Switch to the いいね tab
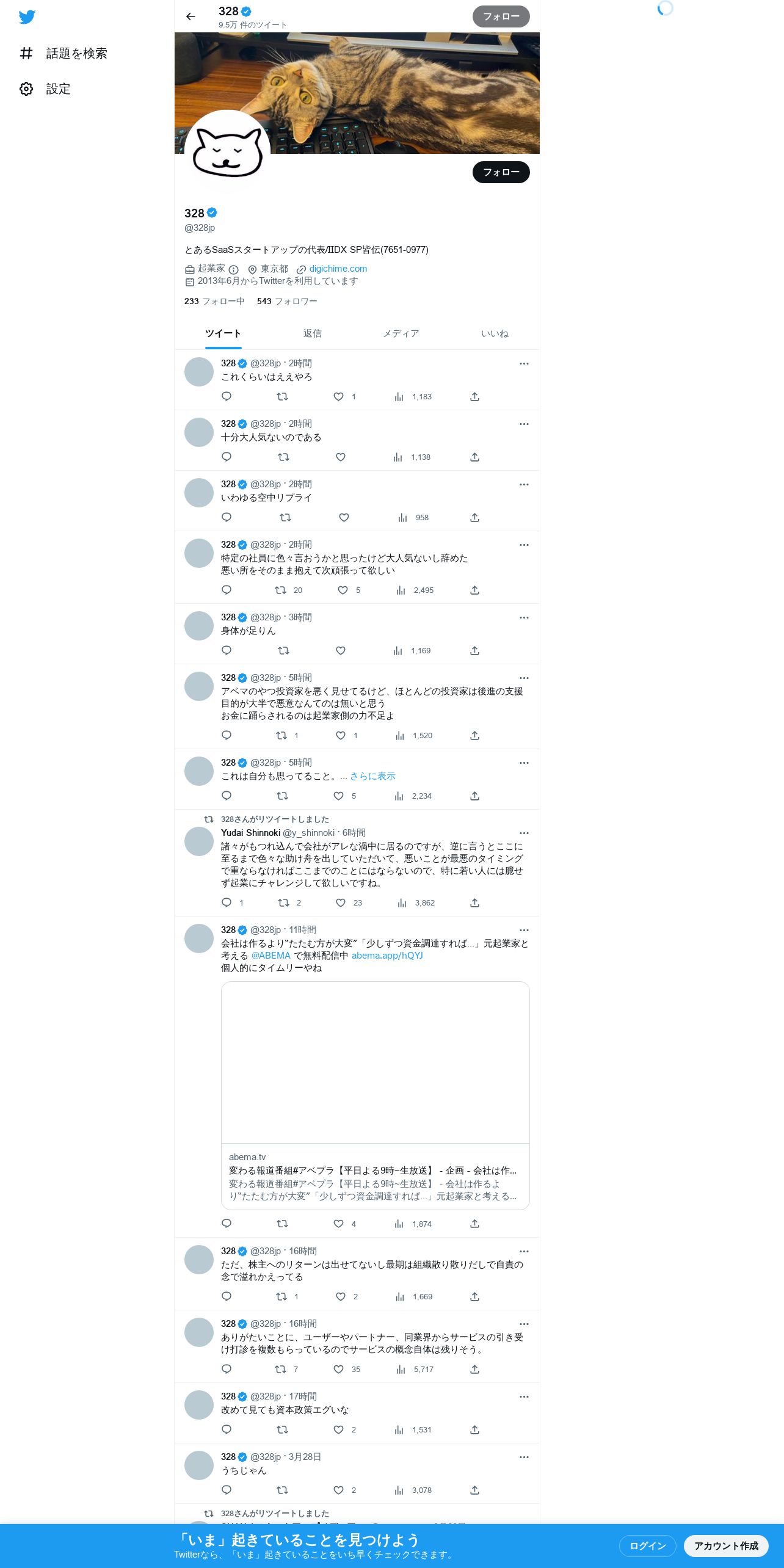 click(495, 333)
